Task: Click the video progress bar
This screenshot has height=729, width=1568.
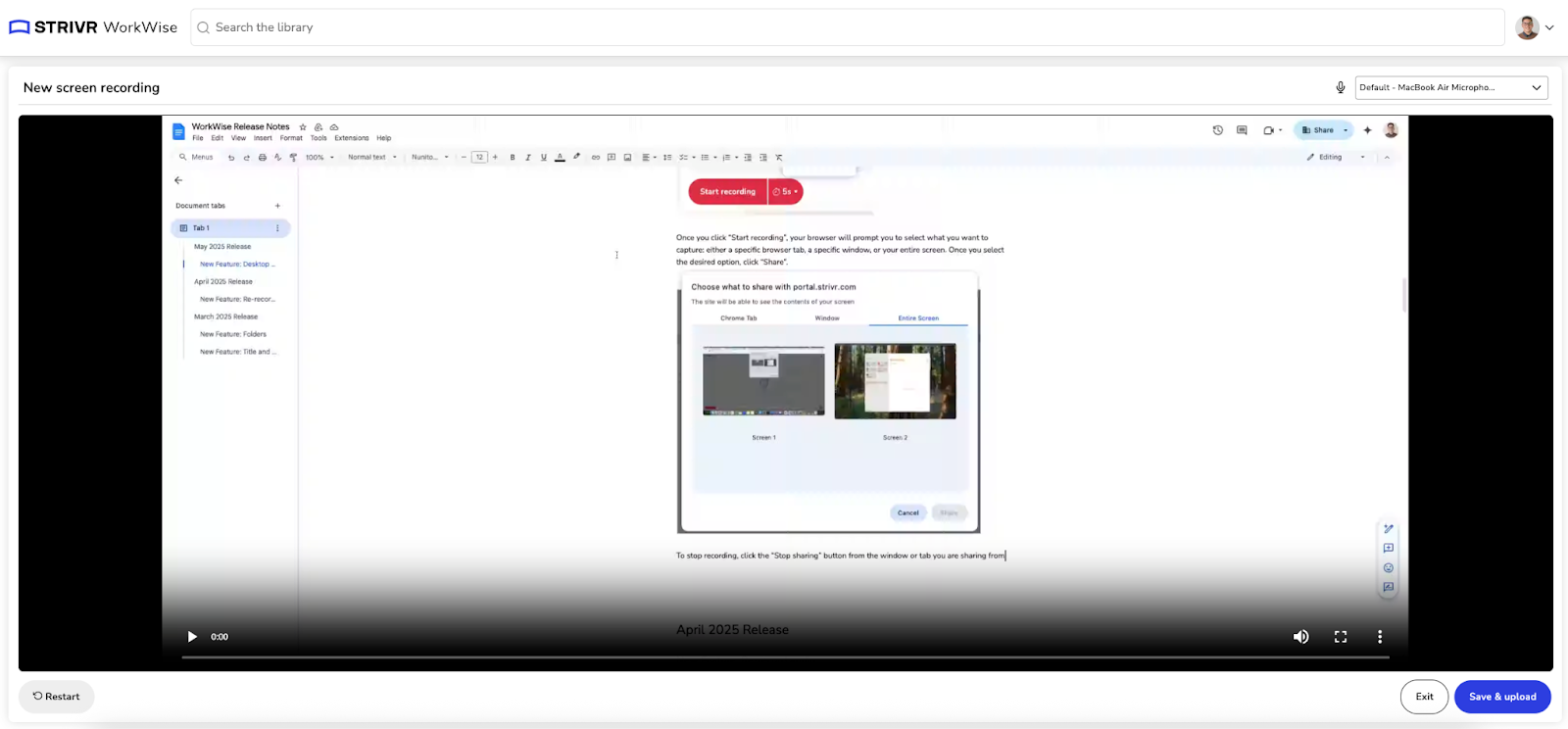Action: (786, 657)
